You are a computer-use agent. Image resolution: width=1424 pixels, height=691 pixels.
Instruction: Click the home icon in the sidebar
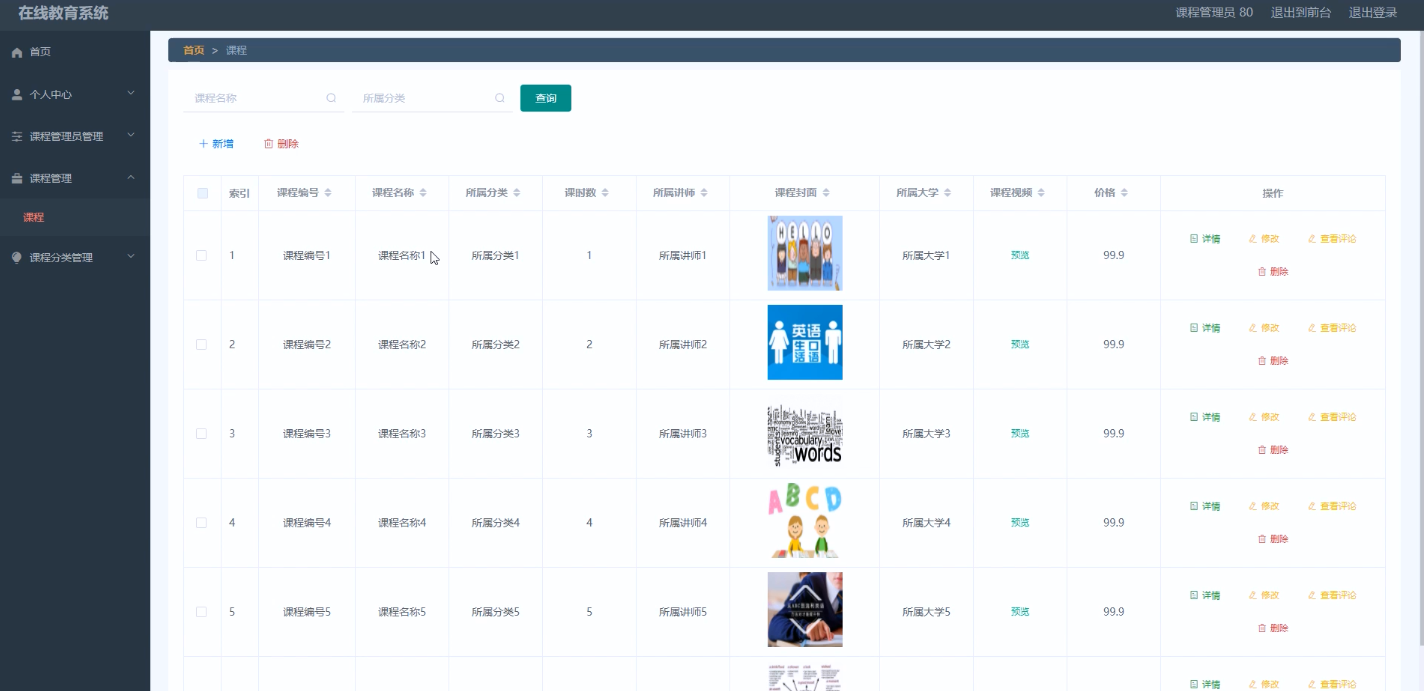(17, 52)
